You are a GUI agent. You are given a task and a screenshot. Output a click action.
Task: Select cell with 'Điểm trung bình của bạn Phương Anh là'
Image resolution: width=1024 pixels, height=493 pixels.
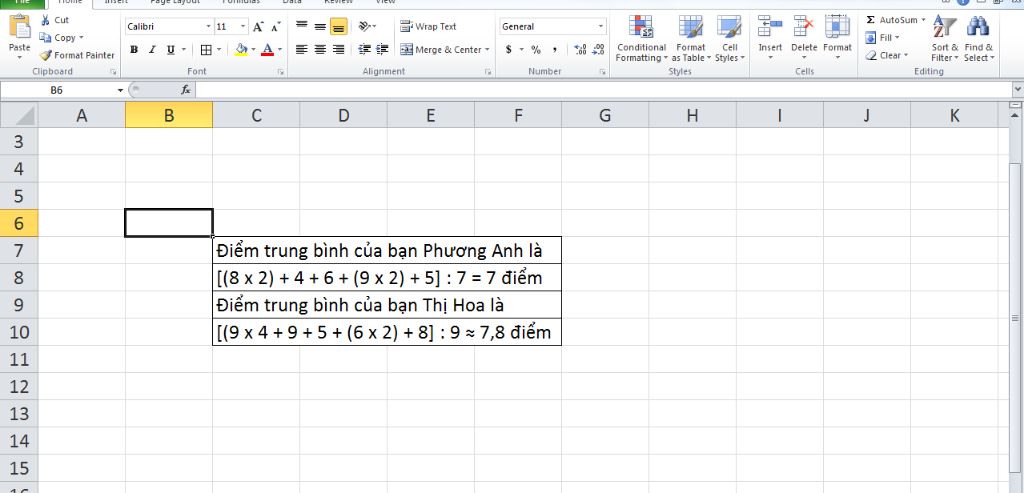point(387,250)
